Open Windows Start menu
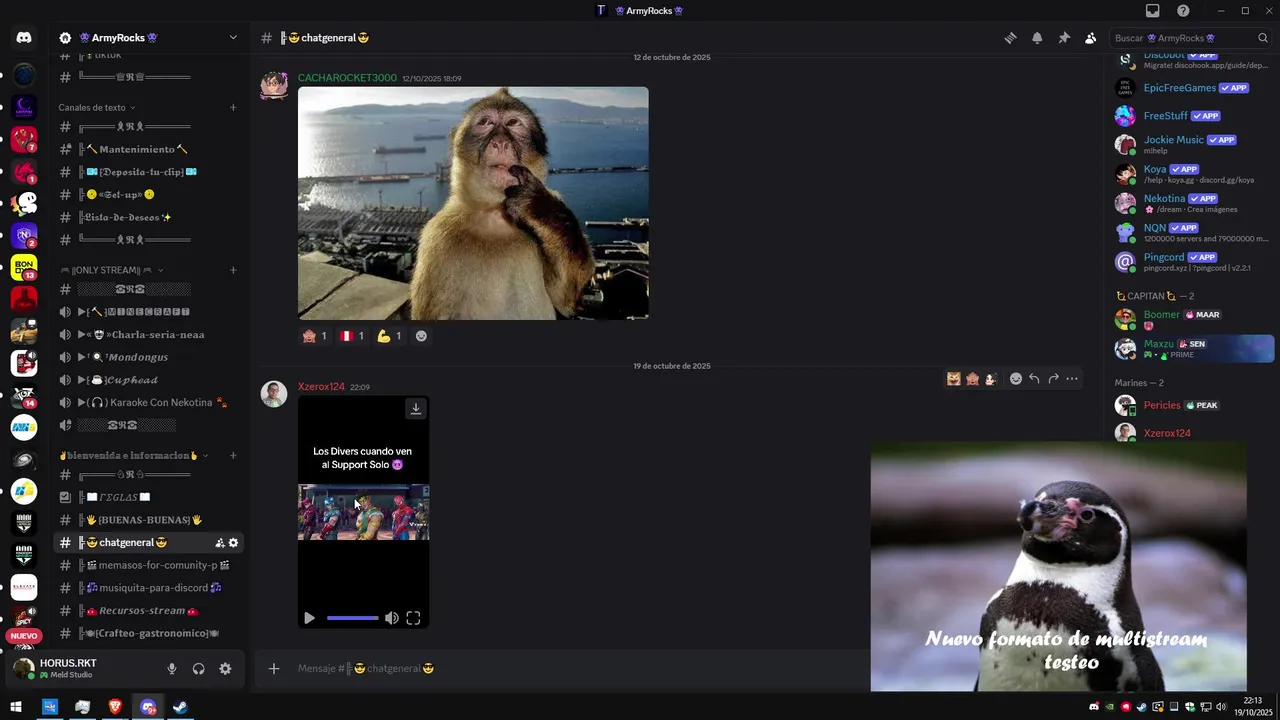The image size is (1280, 720). click(x=16, y=707)
